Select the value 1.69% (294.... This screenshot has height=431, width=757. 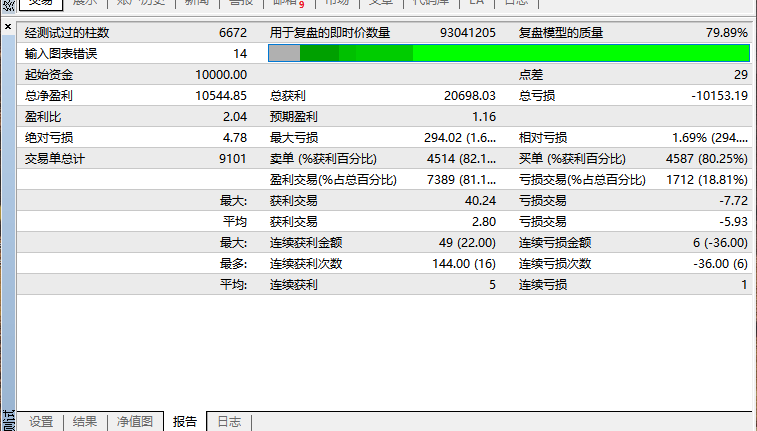click(x=710, y=138)
